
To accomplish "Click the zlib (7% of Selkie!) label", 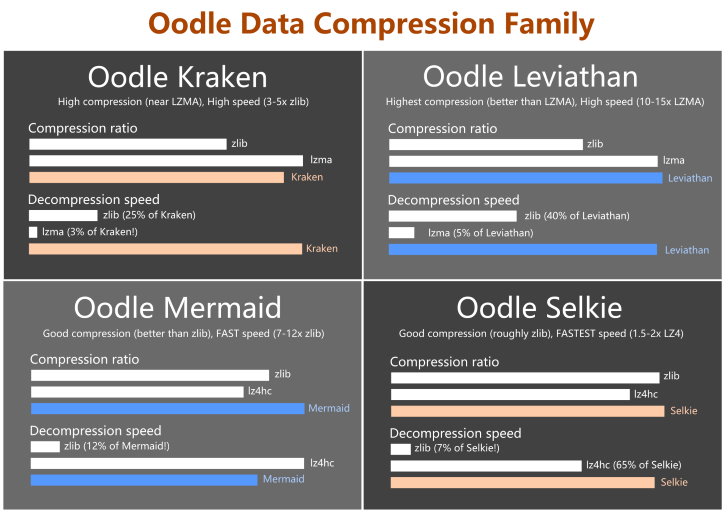I will click(457, 448).
